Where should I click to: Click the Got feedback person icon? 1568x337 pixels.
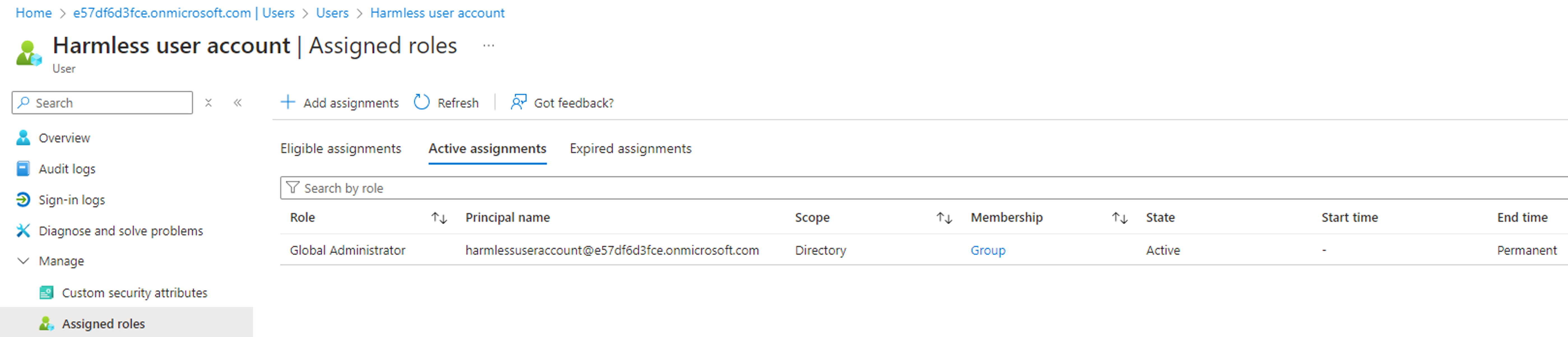click(518, 102)
